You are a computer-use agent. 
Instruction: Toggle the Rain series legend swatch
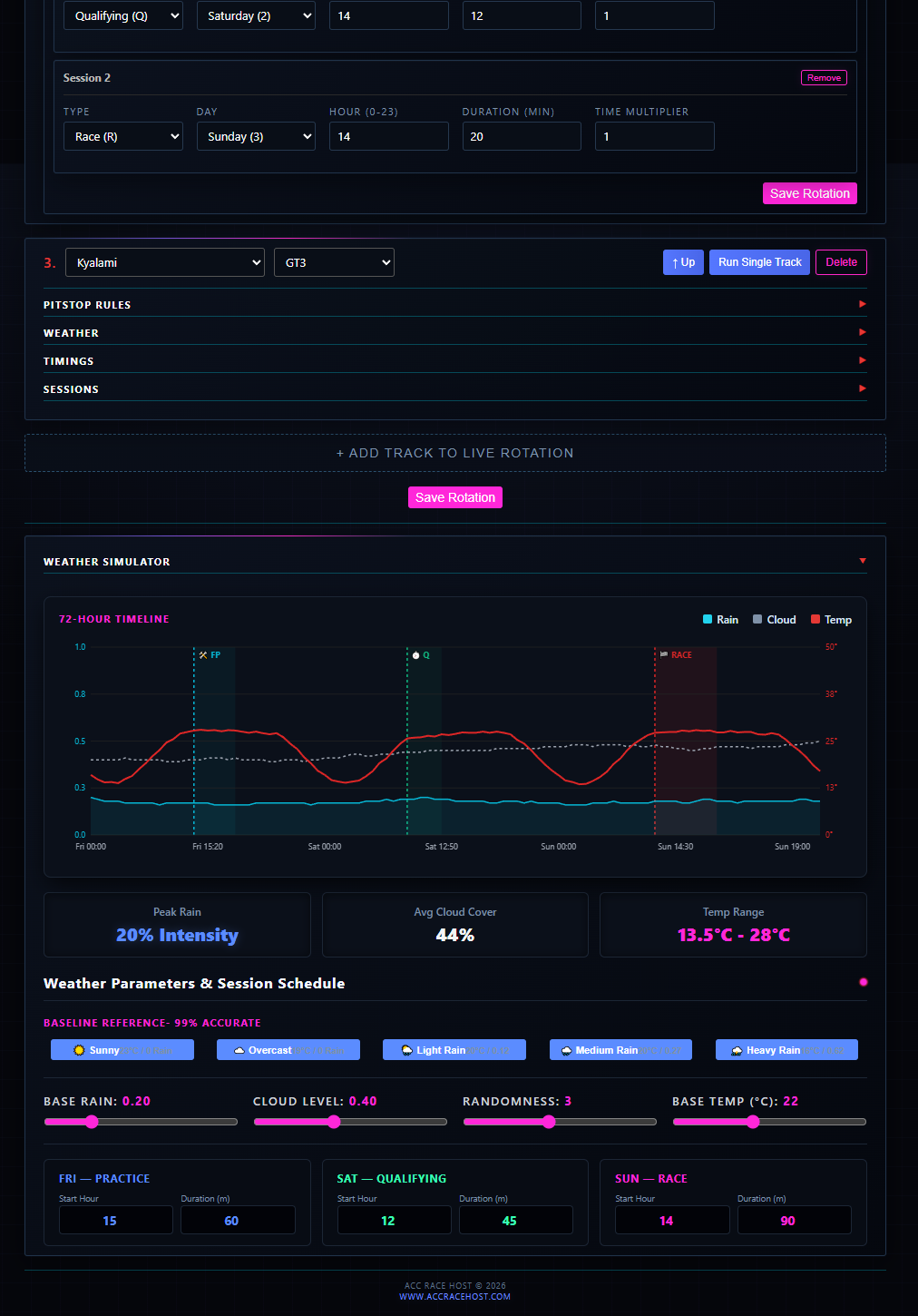tap(708, 619)
